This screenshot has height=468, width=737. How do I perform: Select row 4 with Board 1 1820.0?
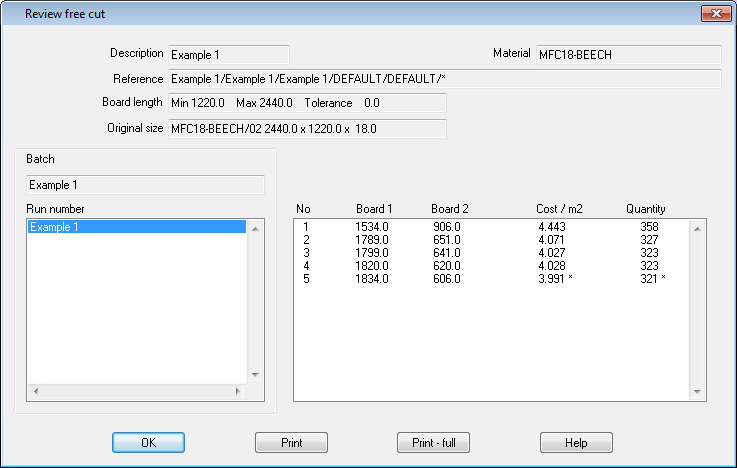pos(491,266)
